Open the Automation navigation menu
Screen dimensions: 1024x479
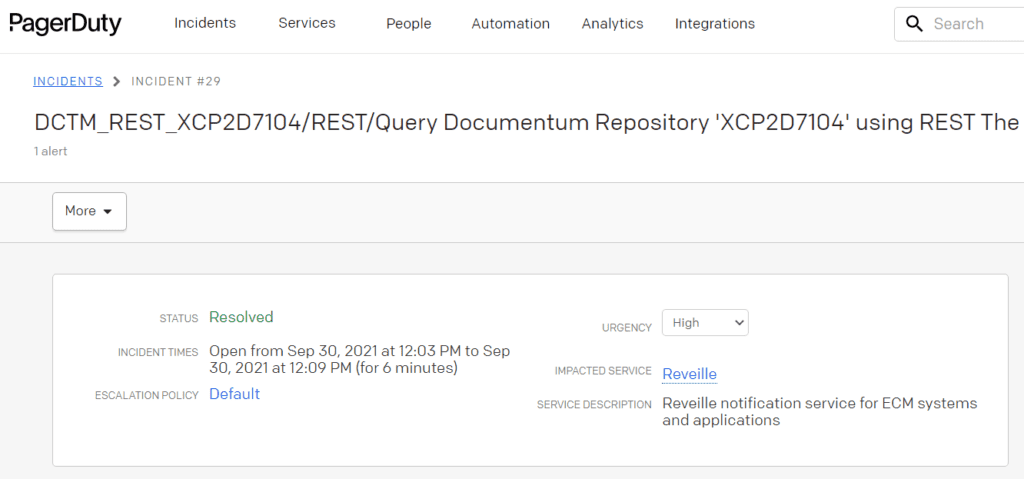pyautogui.click(x=511, y=24)
